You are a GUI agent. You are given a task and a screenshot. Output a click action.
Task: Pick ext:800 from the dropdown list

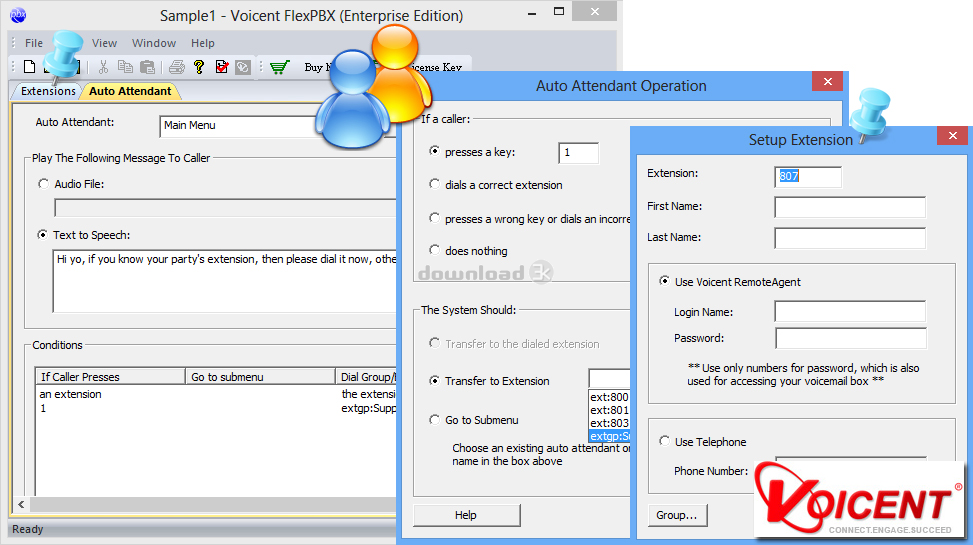[609, 397]
